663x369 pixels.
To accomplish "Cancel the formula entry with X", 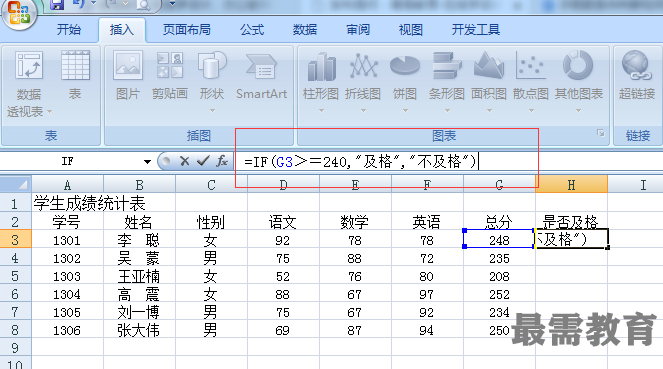I will 184,161.
